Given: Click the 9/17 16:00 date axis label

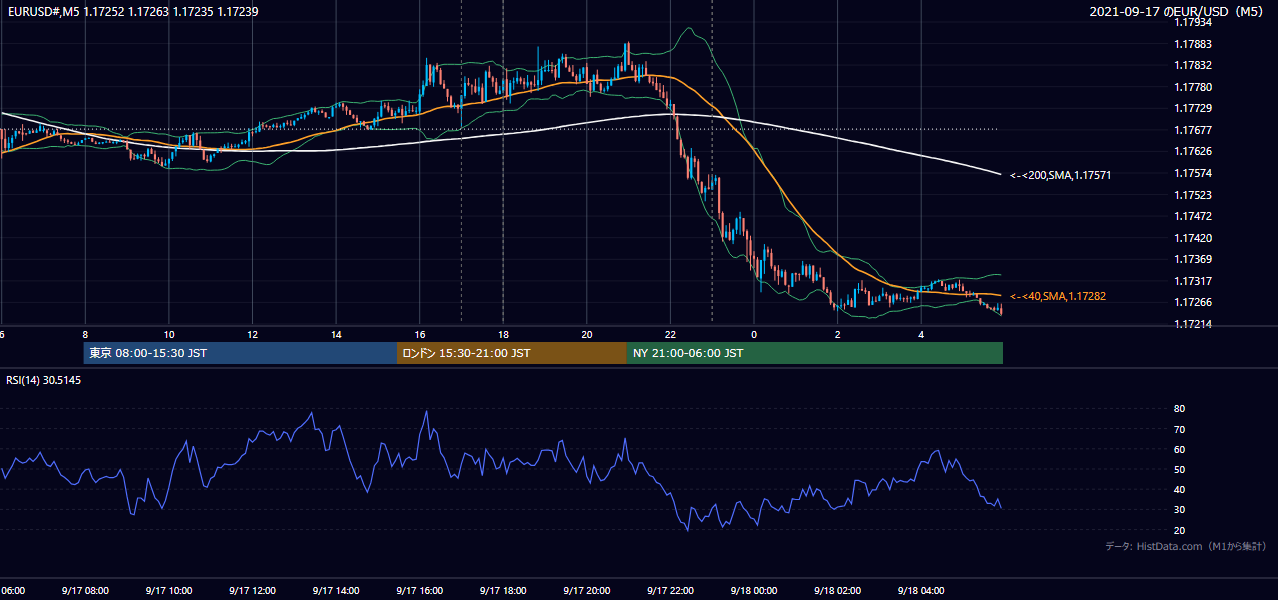Looking at the screenshot, I should [x=419, y=590].
